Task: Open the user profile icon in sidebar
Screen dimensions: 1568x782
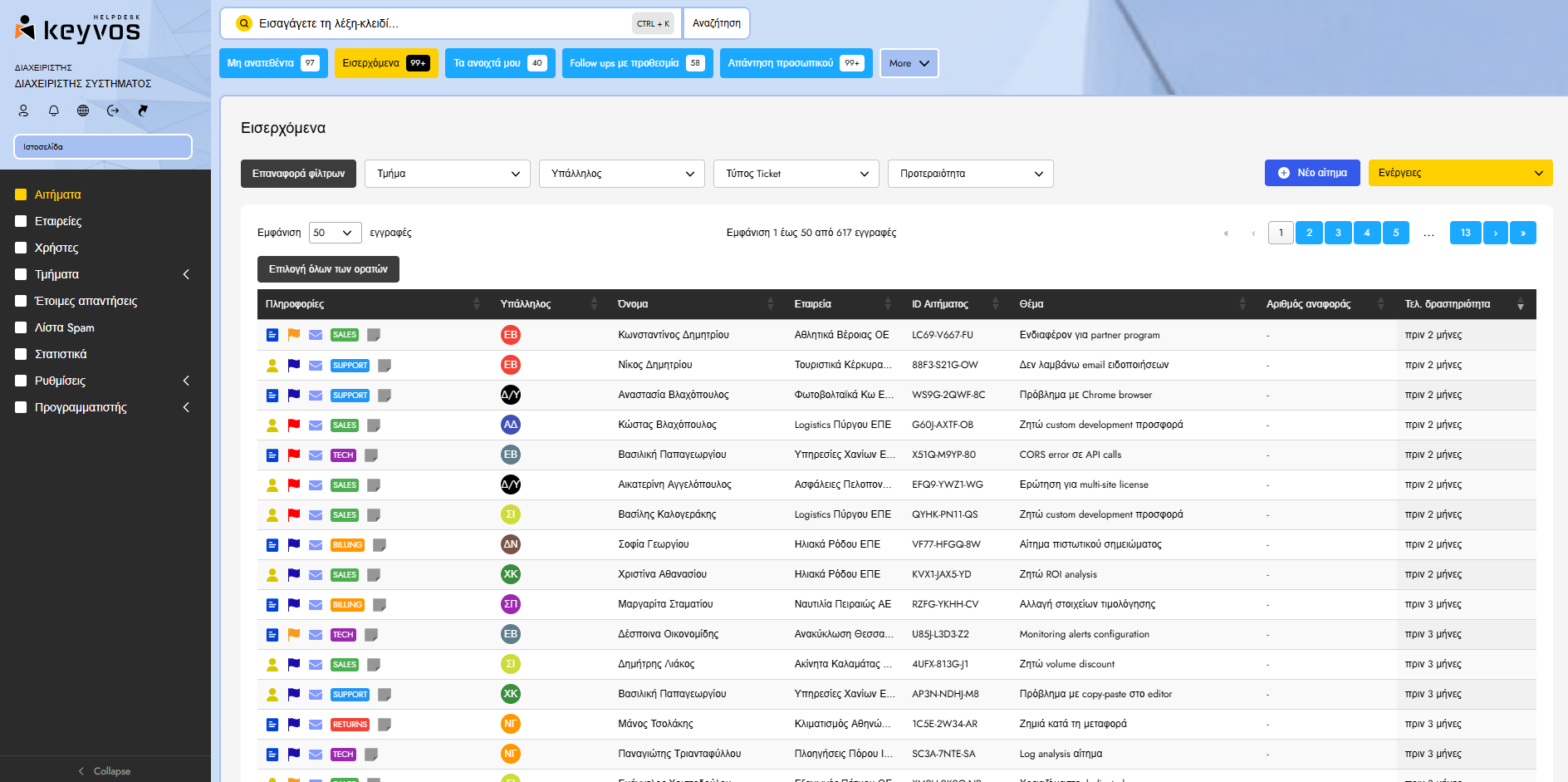Action: pyautogui.click(x=23, y=111)
